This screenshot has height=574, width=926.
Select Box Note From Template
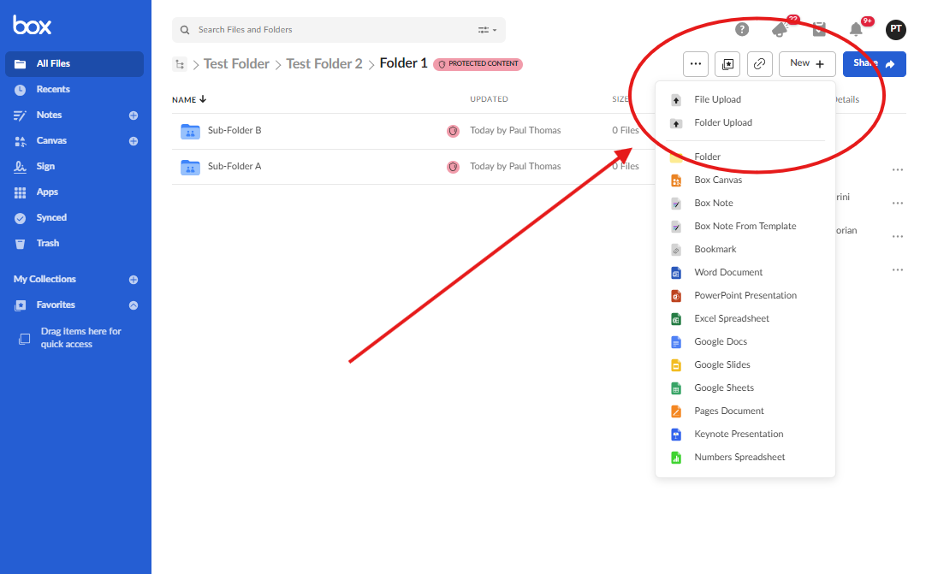point(745,226)
